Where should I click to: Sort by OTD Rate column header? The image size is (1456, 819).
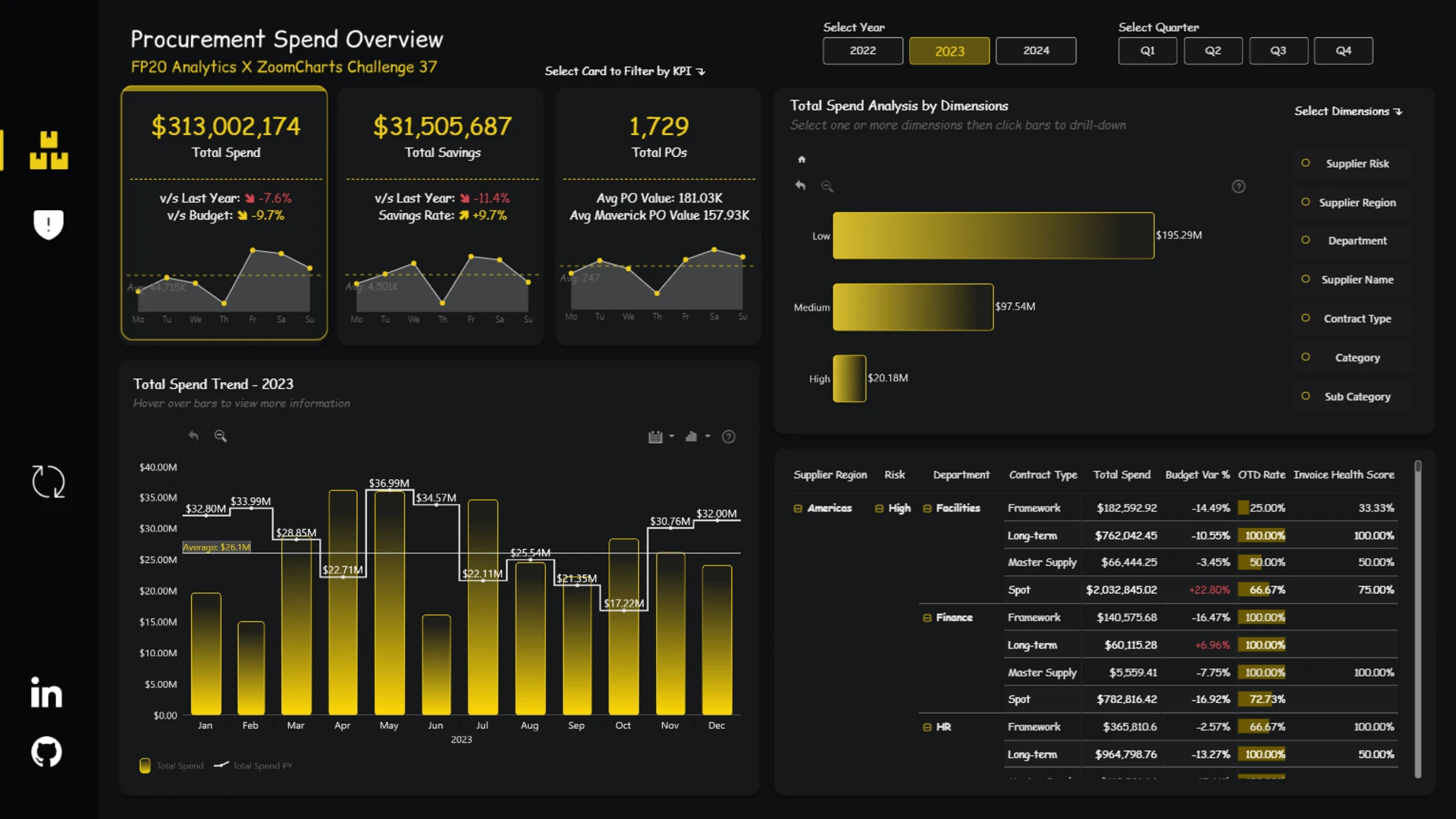(x=1262, y=475)
